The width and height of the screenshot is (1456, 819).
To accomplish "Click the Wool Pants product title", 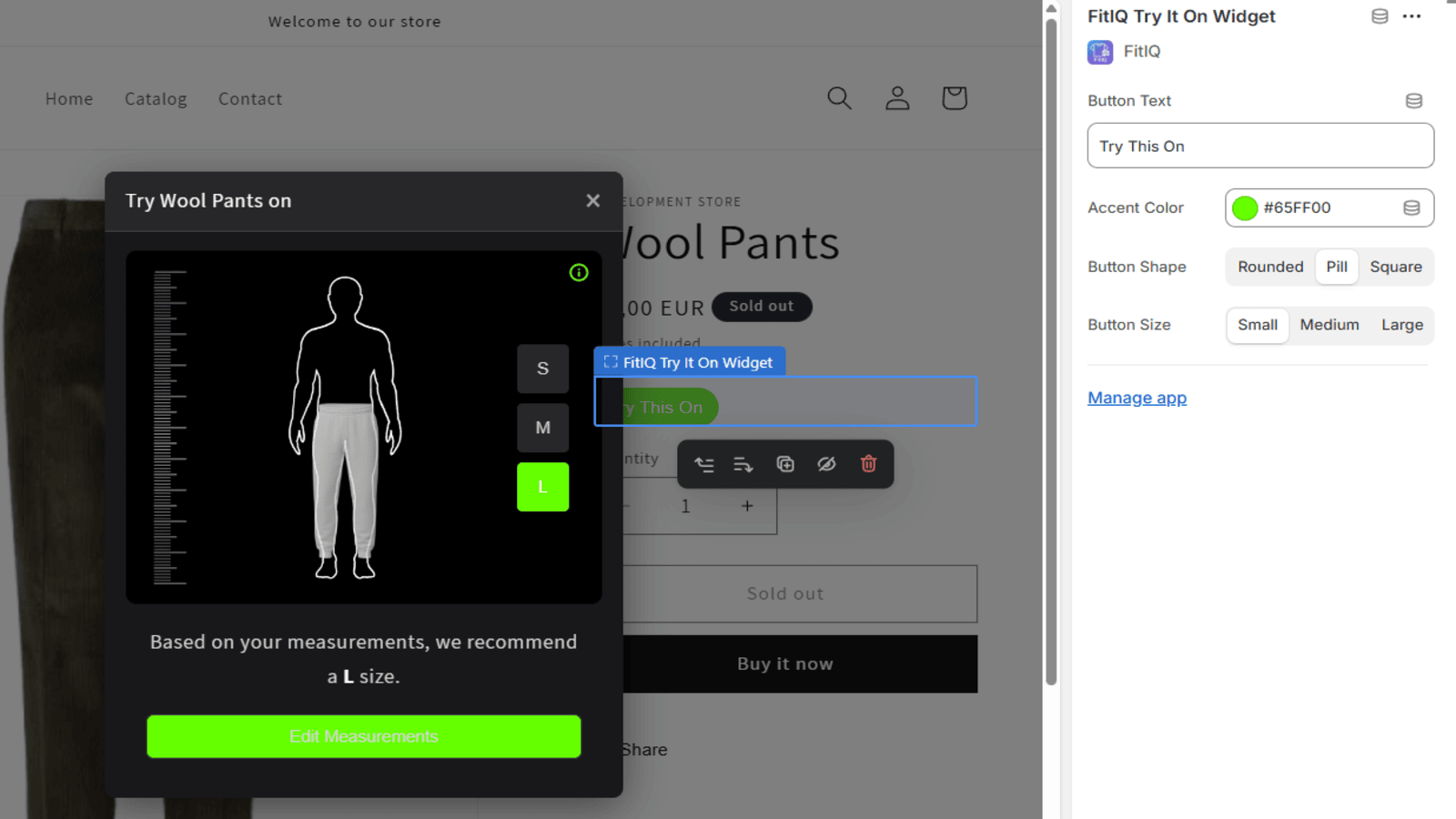I will (731, 243).
